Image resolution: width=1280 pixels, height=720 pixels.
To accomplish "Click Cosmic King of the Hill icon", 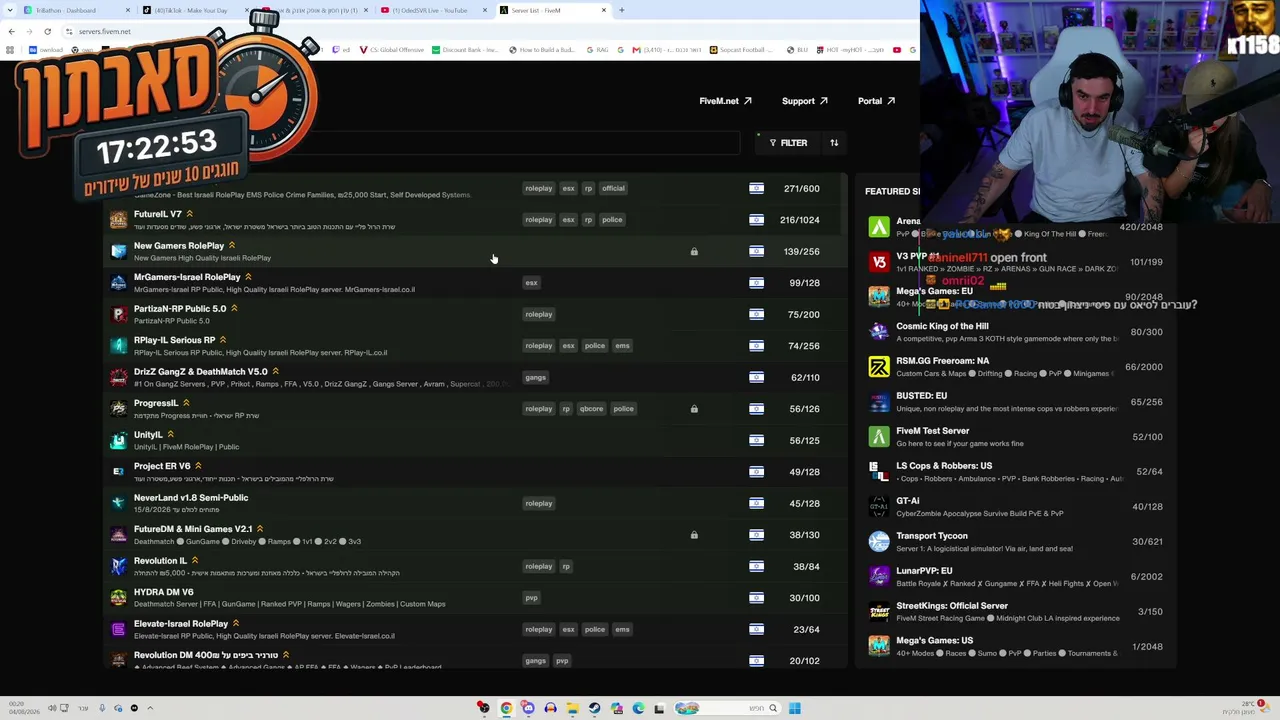I will point(879,332).
